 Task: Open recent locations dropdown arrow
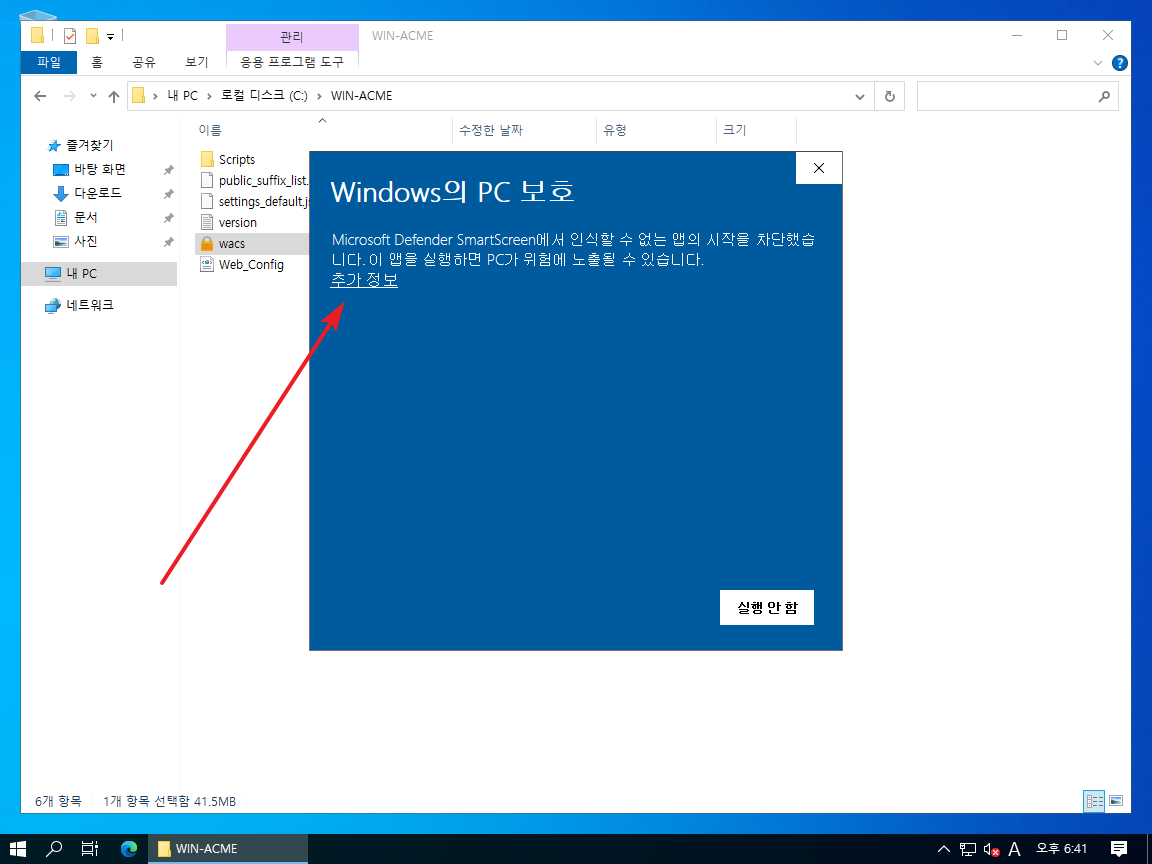coord(93,96)
